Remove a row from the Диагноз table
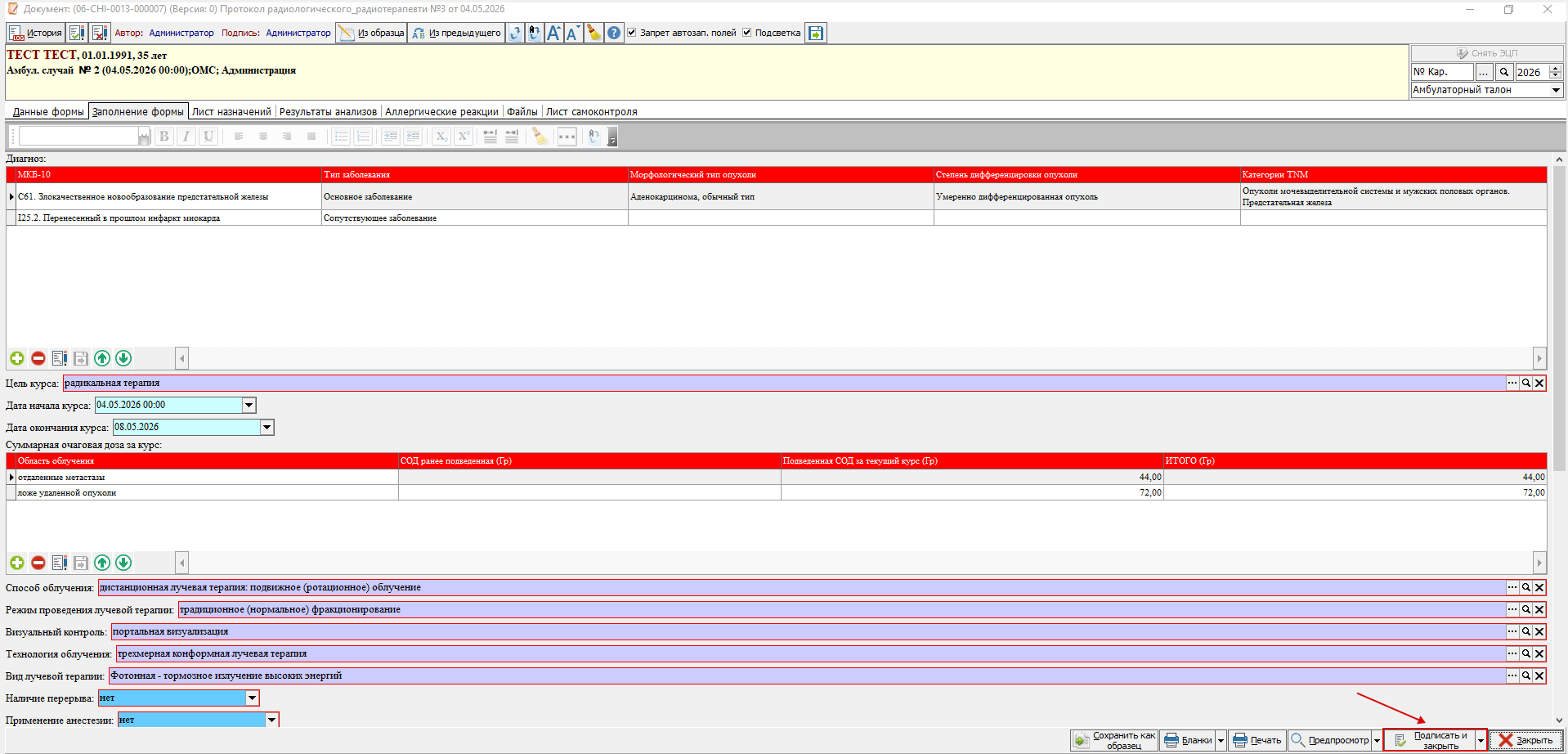This screenshot has width=1568, height=754. point(38,358)
